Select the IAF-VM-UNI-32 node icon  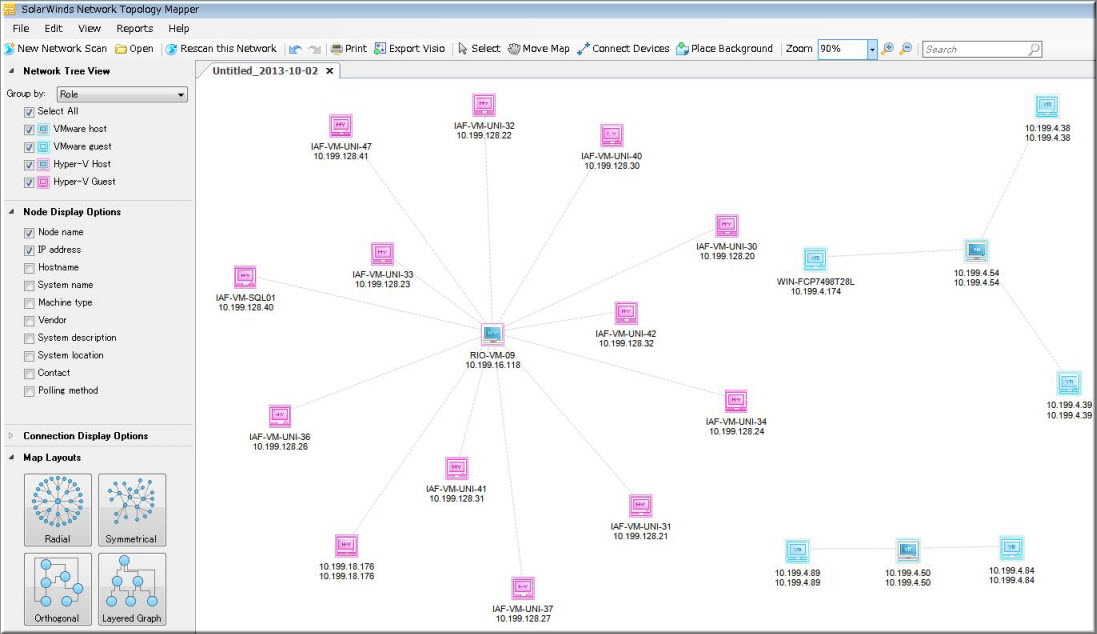(x=483, y=105)
